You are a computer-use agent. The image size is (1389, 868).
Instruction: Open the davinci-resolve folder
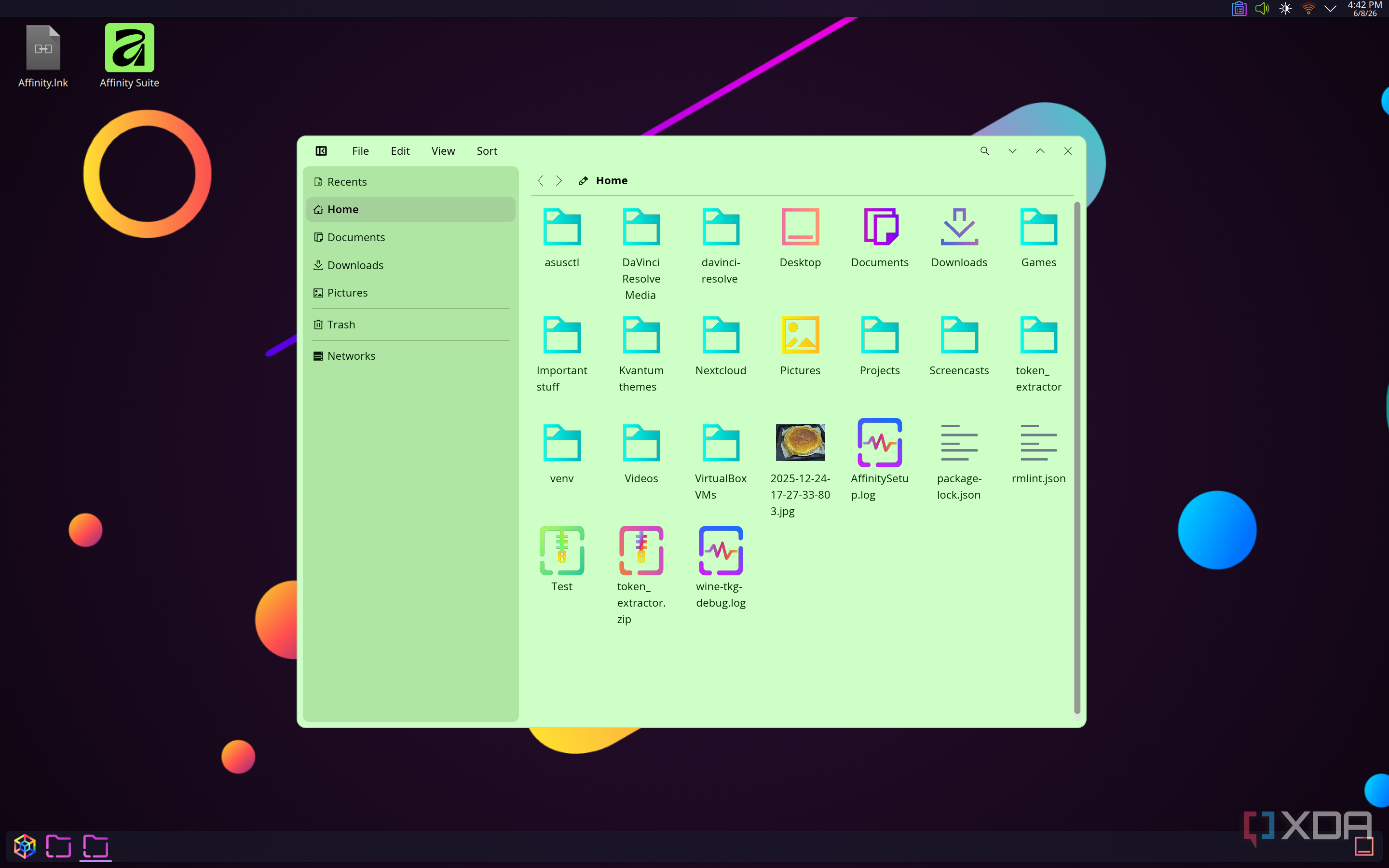(x=721, y=246)
